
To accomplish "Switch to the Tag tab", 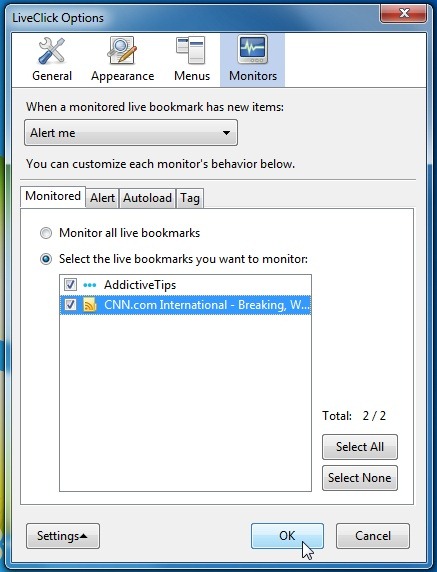I will (190, 198).
